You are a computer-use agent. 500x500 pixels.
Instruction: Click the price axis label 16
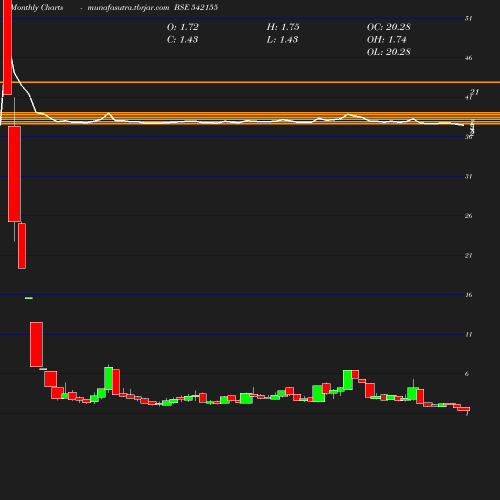pyautogui.click(x=469, y=295)
